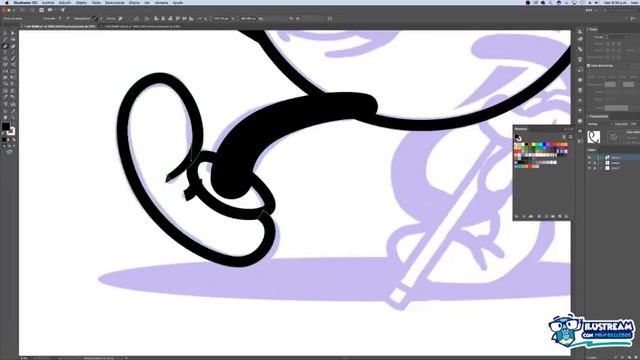The image size is (640, 360).
Task: Click the GPU Performance rocket icon
Action: (63, 10)
